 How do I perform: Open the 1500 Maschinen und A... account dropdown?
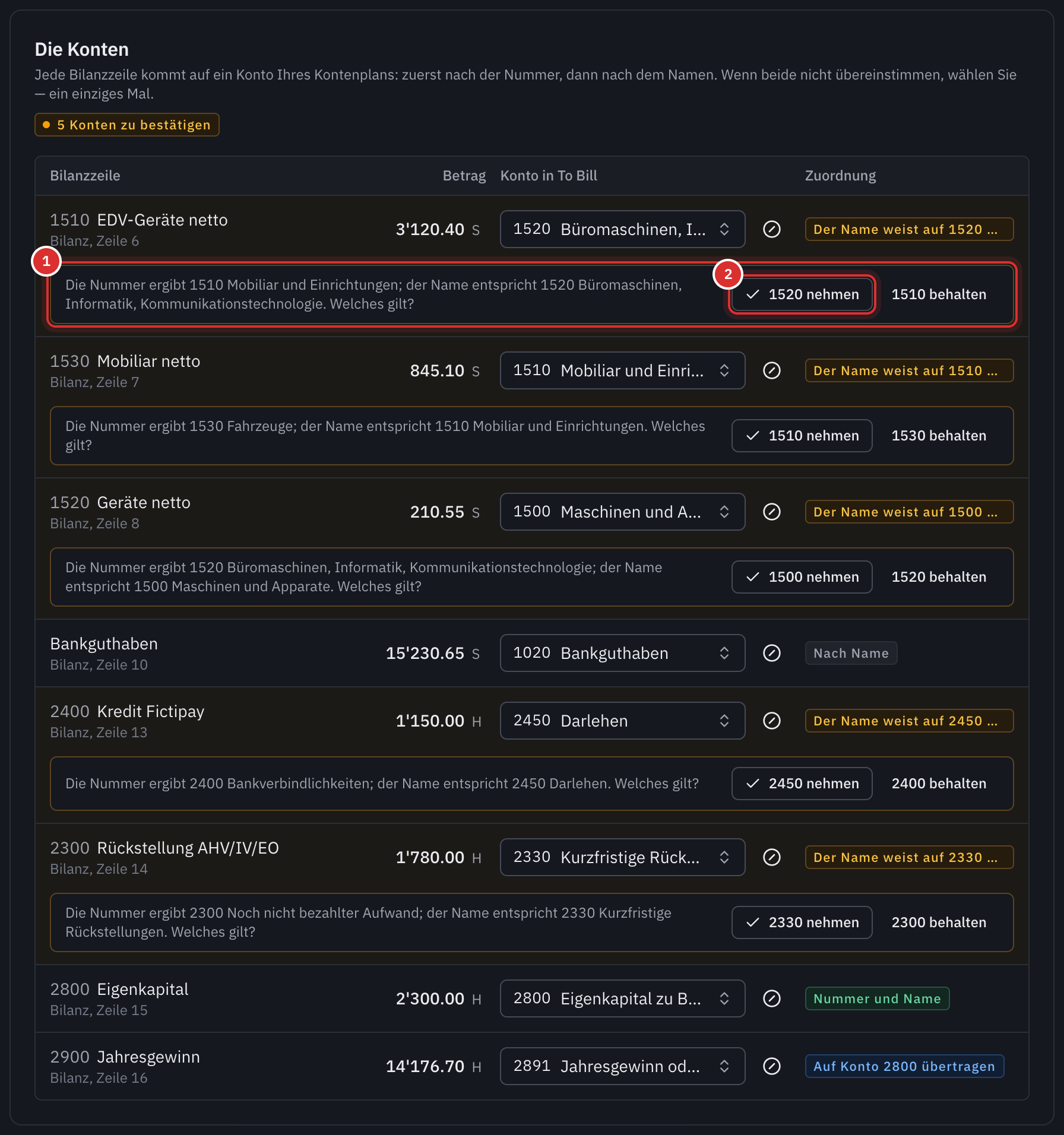[x=622, y=512]
